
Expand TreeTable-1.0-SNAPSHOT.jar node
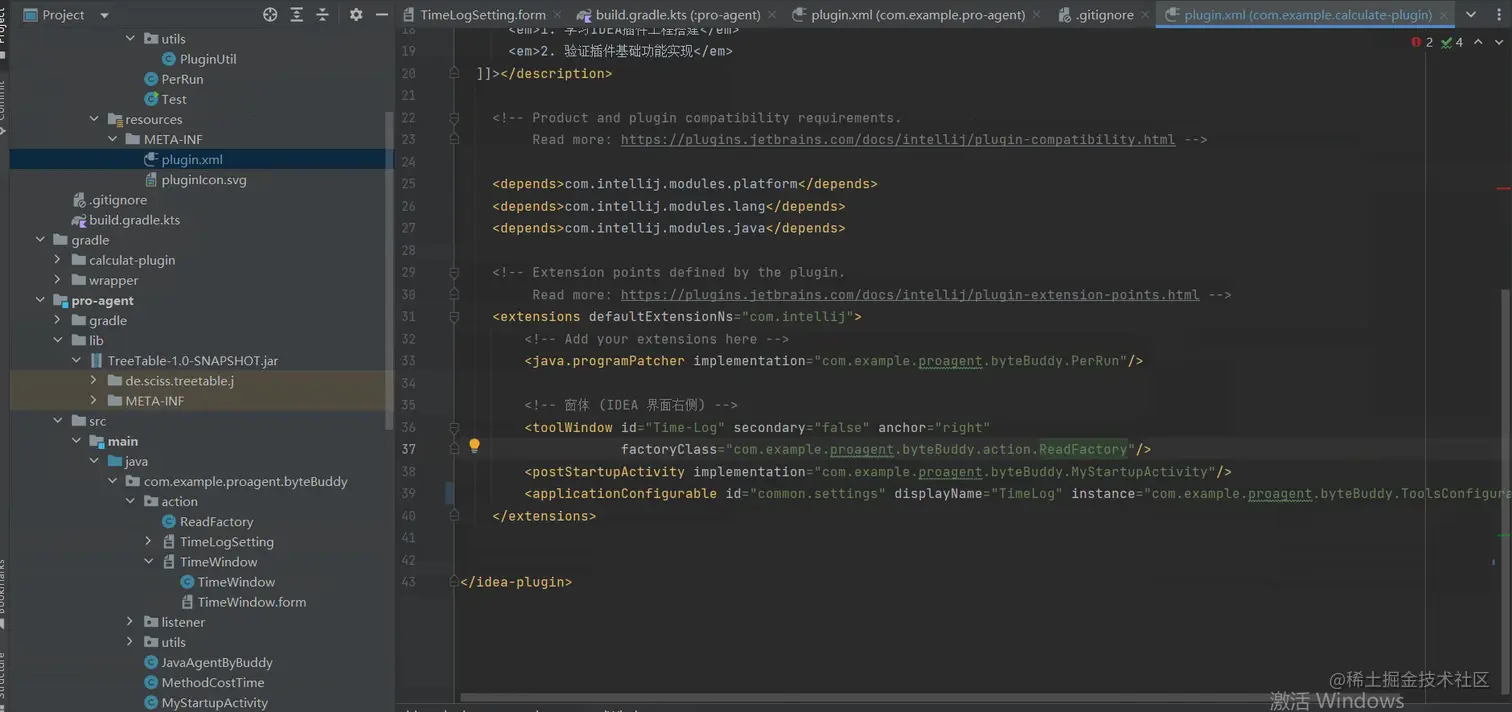point(76,360)
